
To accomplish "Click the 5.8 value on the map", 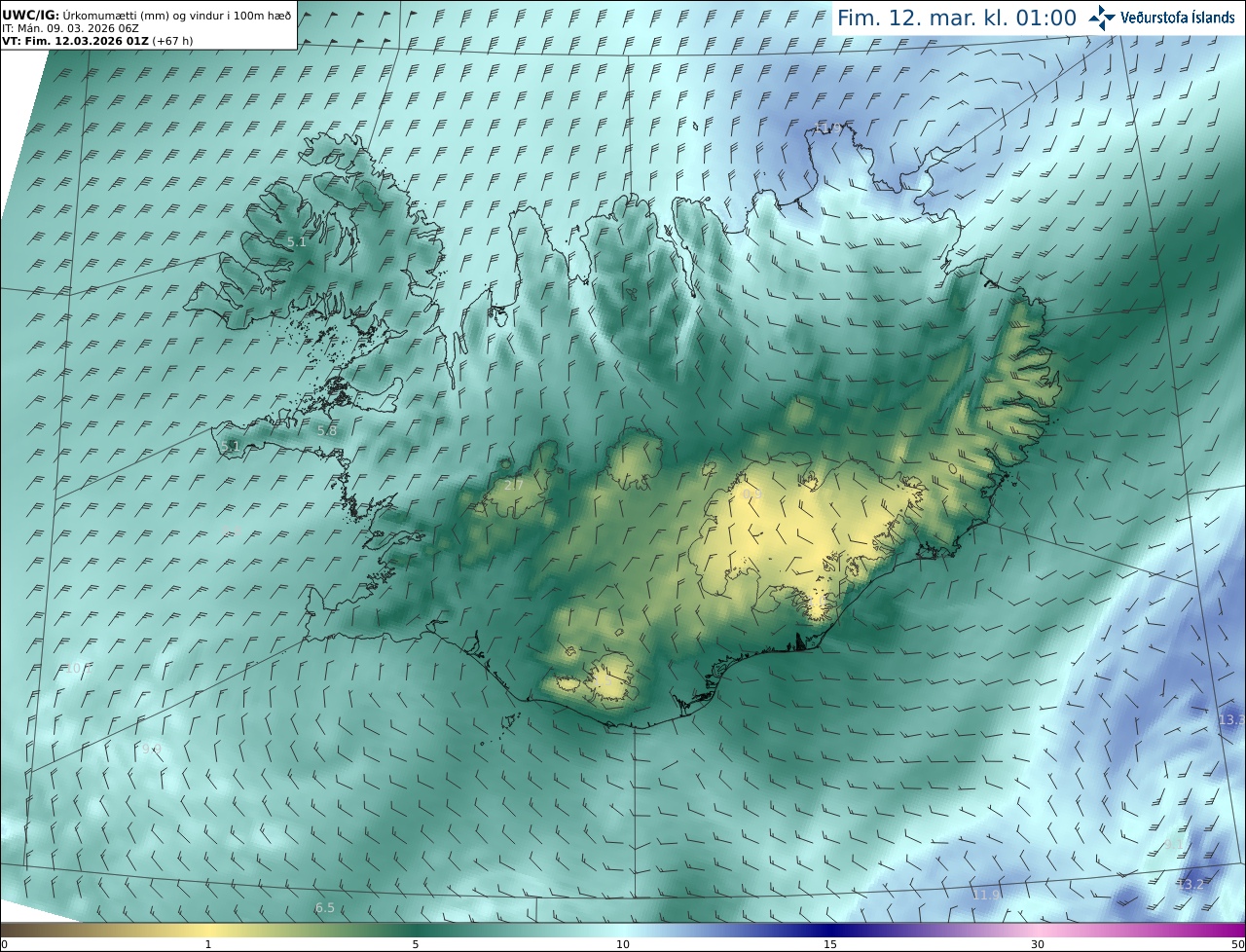I will (327, 430).
